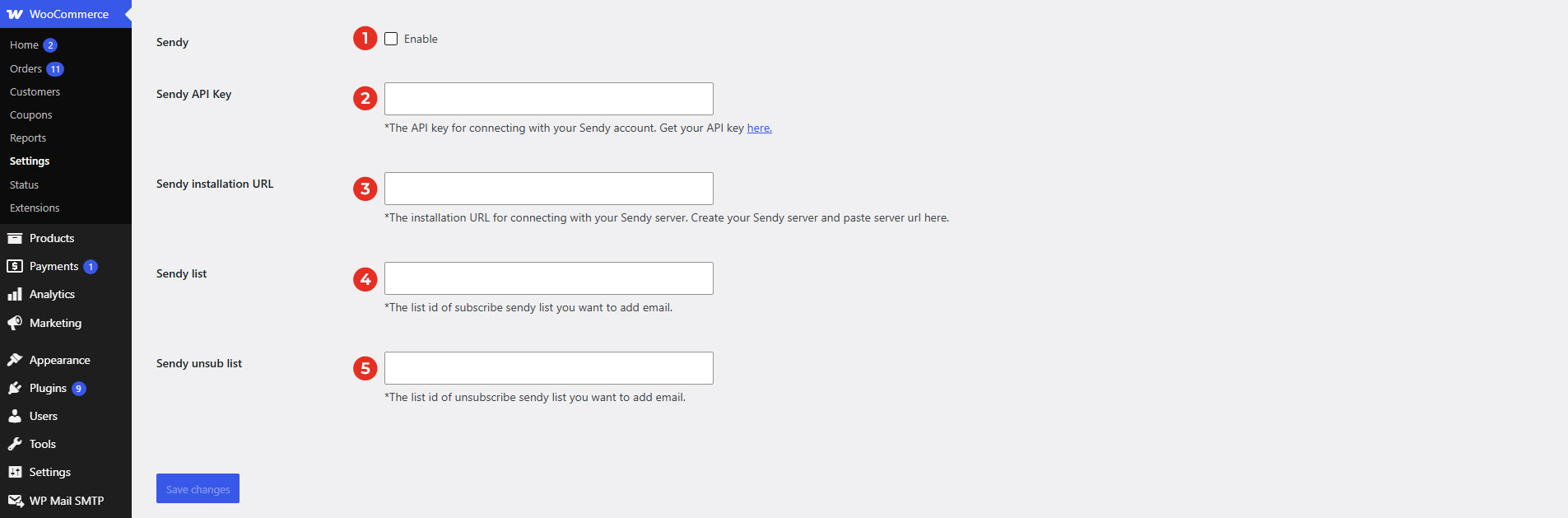This screenshot has height=518, width=1568.
Task: Open the Tools menu label
Action: (x=43, y=444)
